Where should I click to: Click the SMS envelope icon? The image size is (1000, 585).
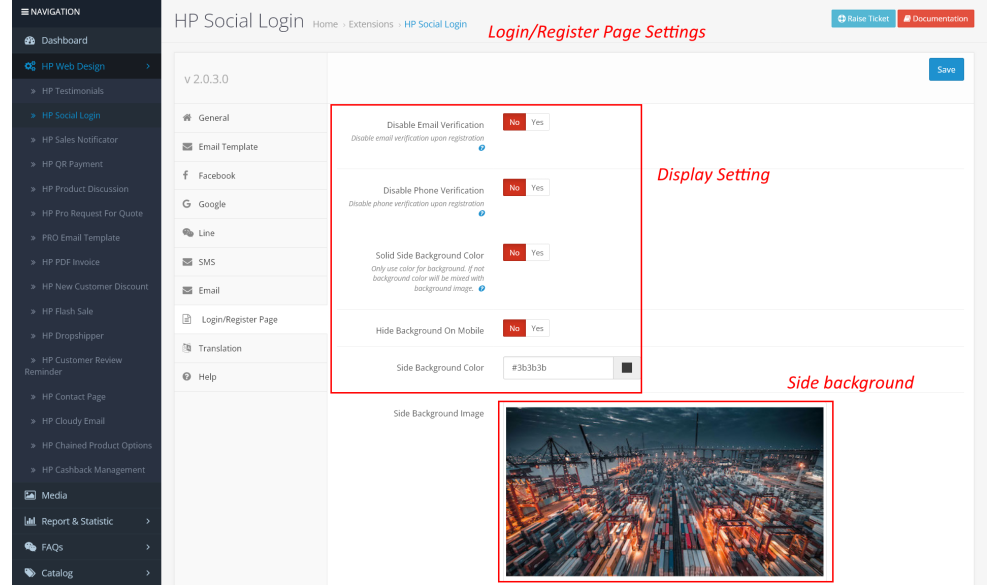187,262
